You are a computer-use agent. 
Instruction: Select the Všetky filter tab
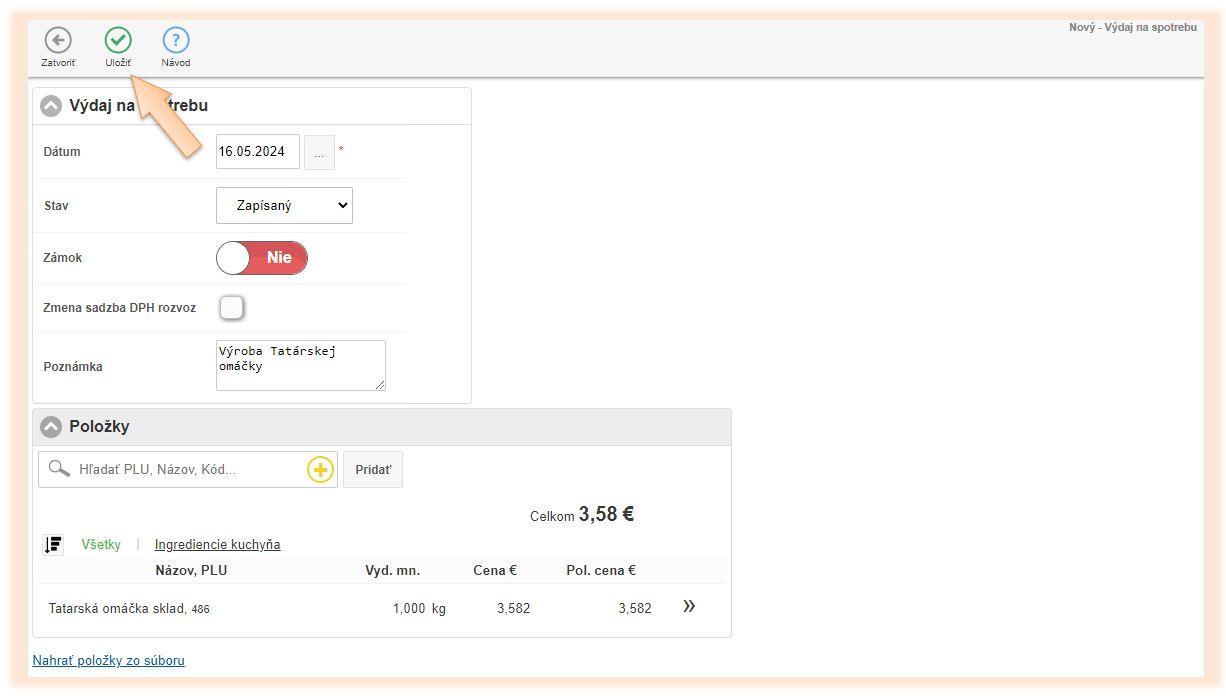(x=101, y=545)
